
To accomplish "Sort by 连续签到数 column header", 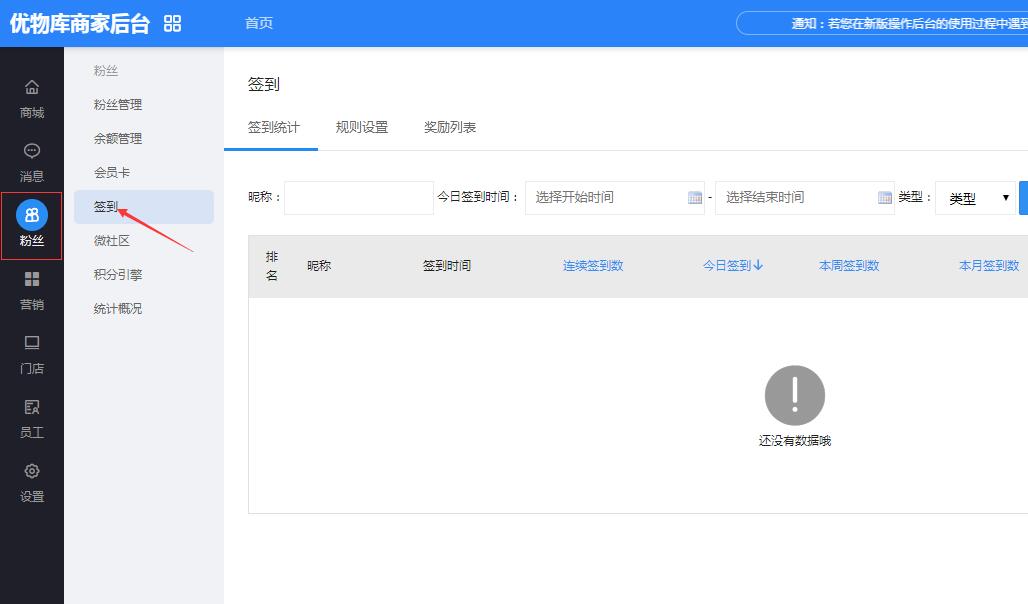I will tap(593, 266).
